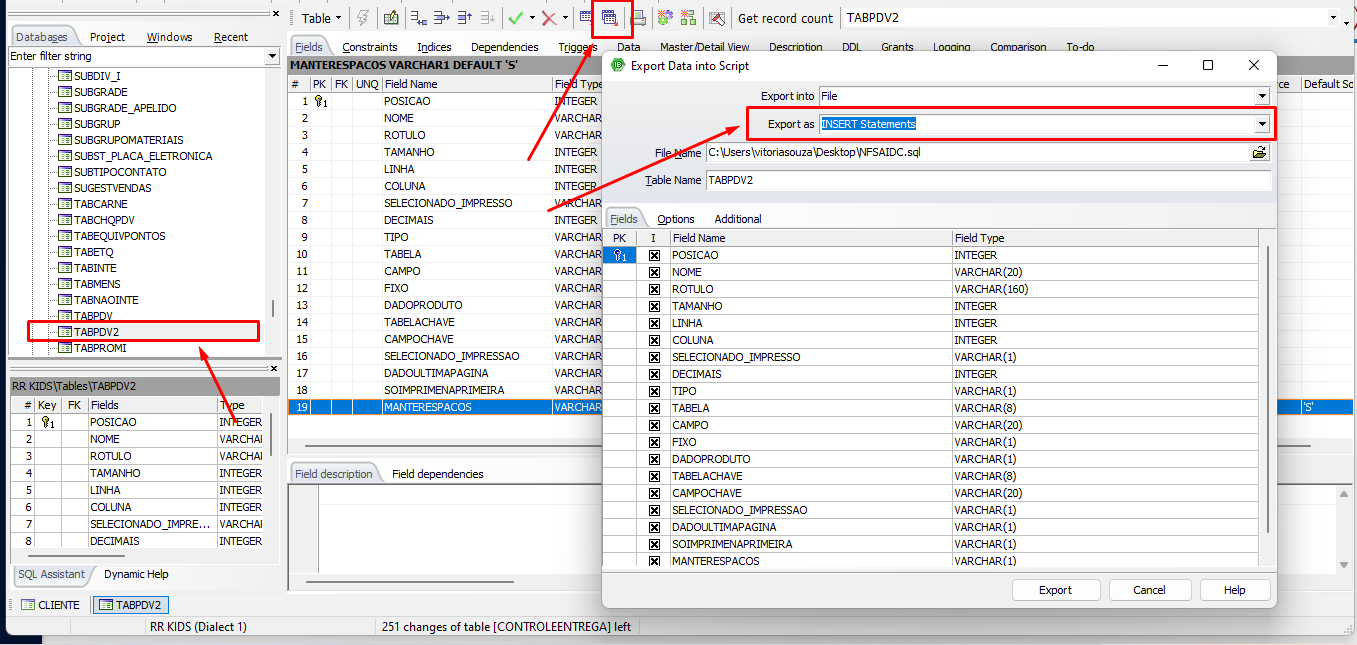Click the green-orange hierarchy toolbar icon

pos(688,18)
